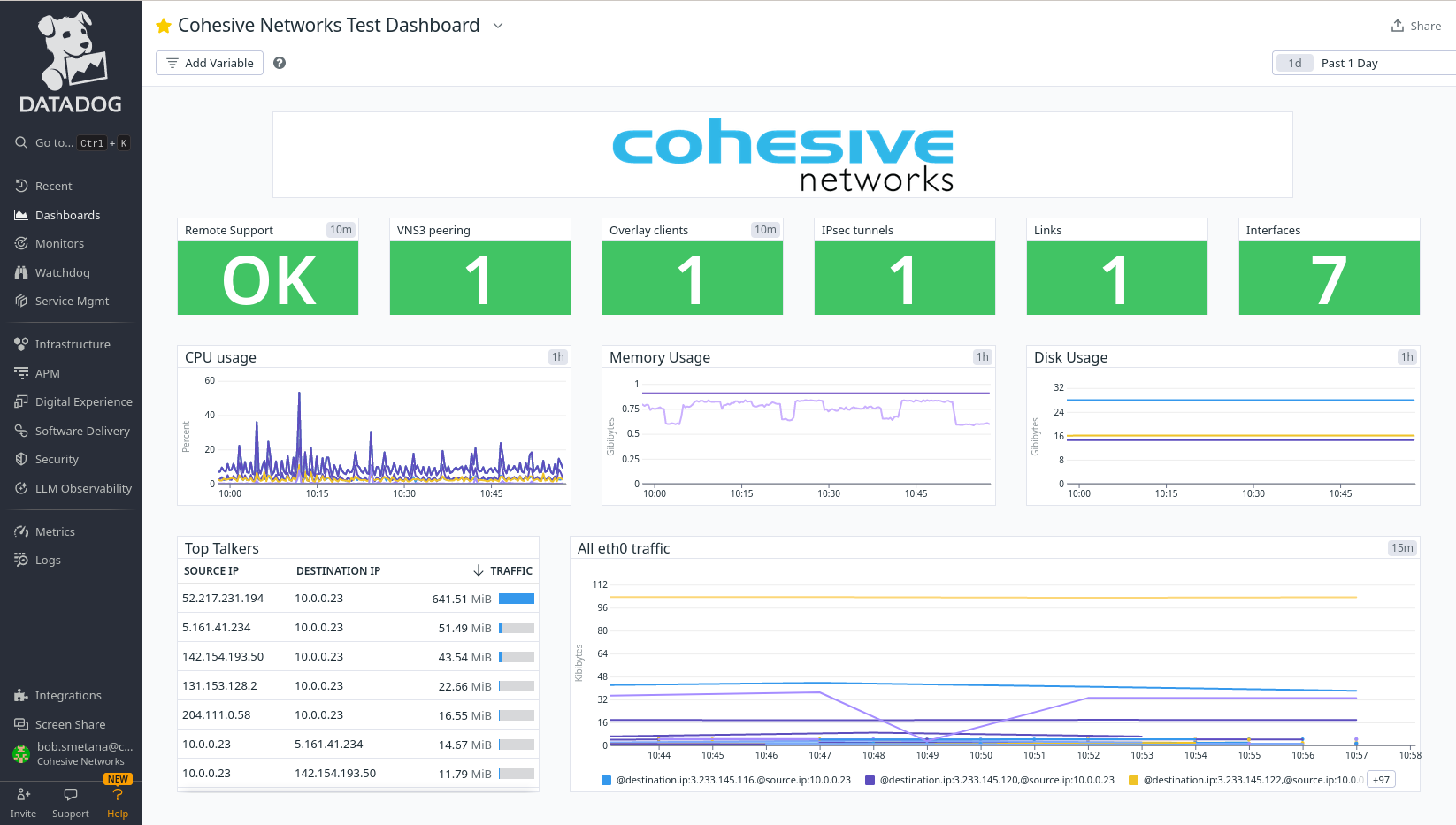Click the Logs icon in the sidebar
The height and width of the screenshot is (825, 1456).
coord(21,560)
